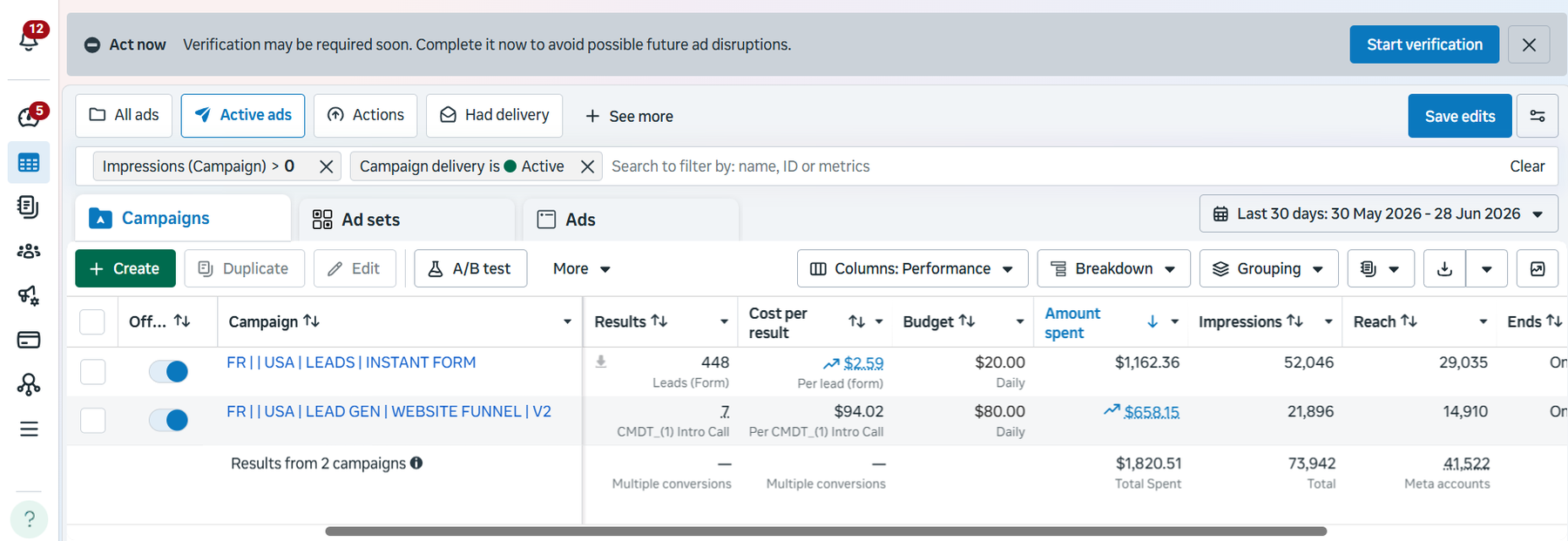This screenshot has width=1568, height=541.
Task: Expand the More dropdown
Action: [581, 268]
